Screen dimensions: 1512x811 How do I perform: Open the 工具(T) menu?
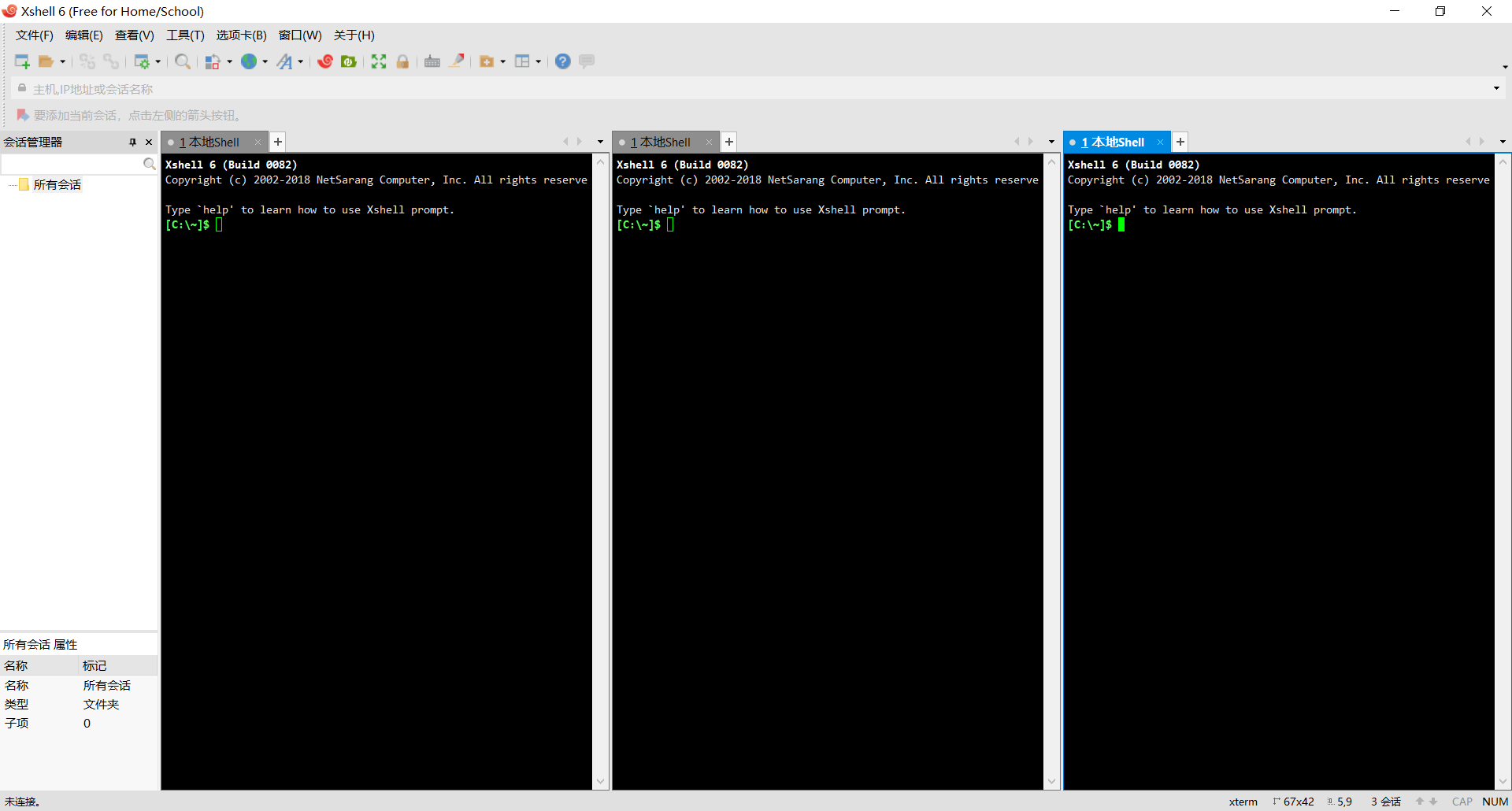coord(185,35)
